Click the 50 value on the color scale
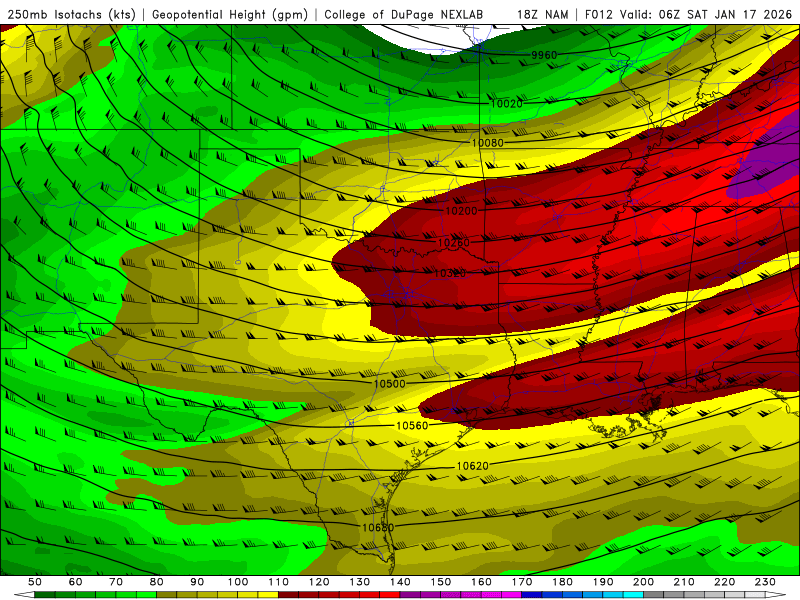 [35, 582]
